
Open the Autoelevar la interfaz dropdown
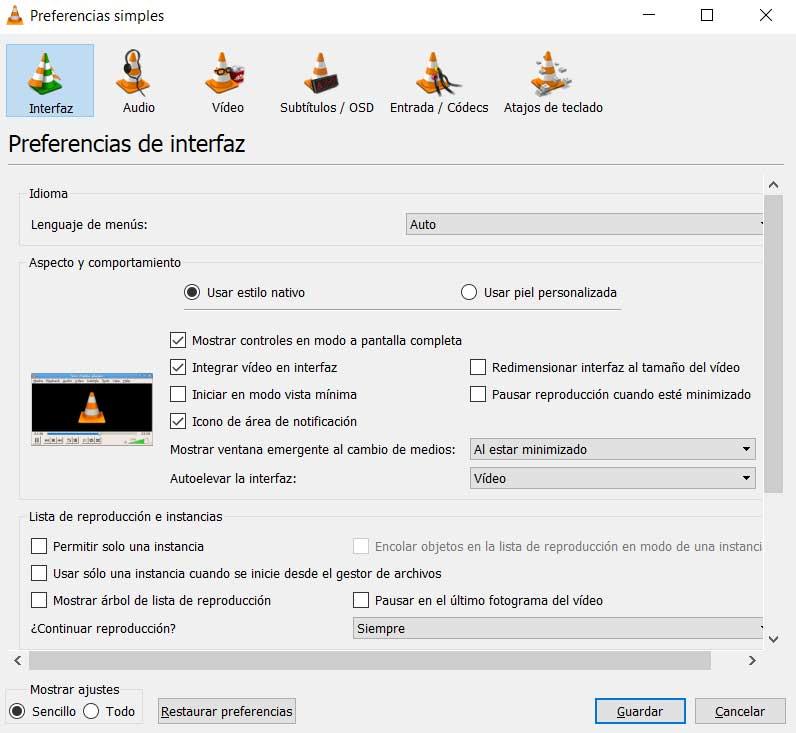613,478
